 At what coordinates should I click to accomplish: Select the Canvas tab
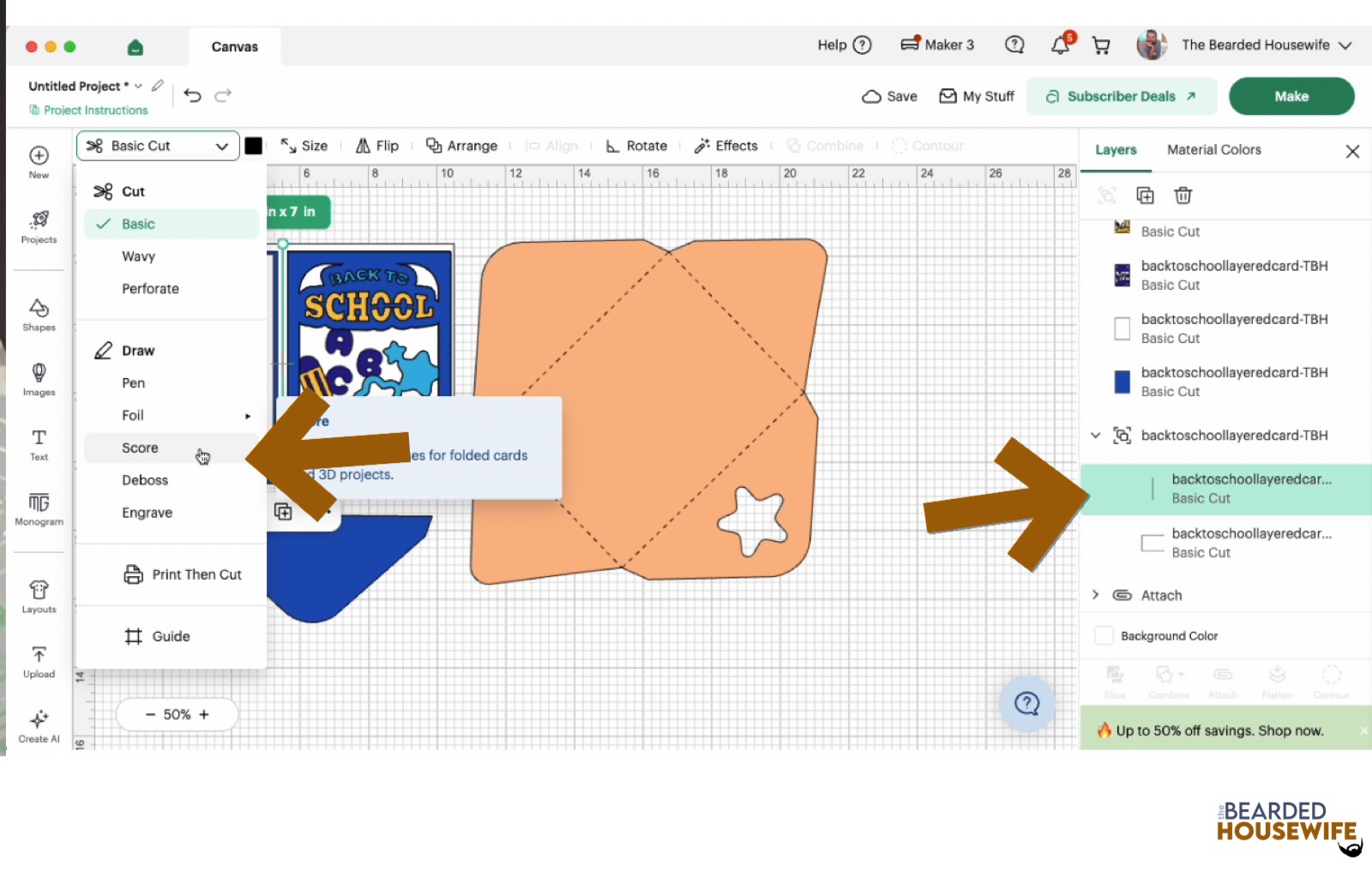[235, 47]
